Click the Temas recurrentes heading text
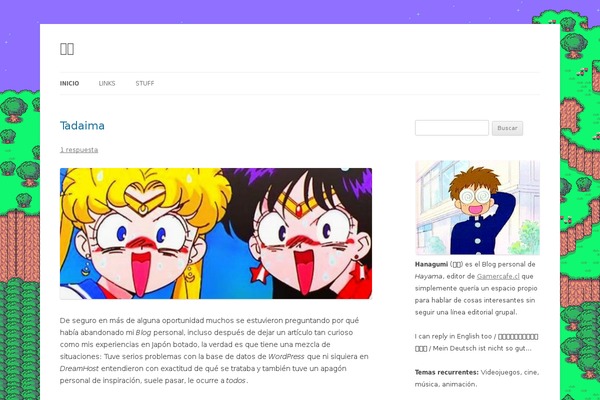Image resolution: width=600 pixels, height=400 pixels. pos(447,372)
